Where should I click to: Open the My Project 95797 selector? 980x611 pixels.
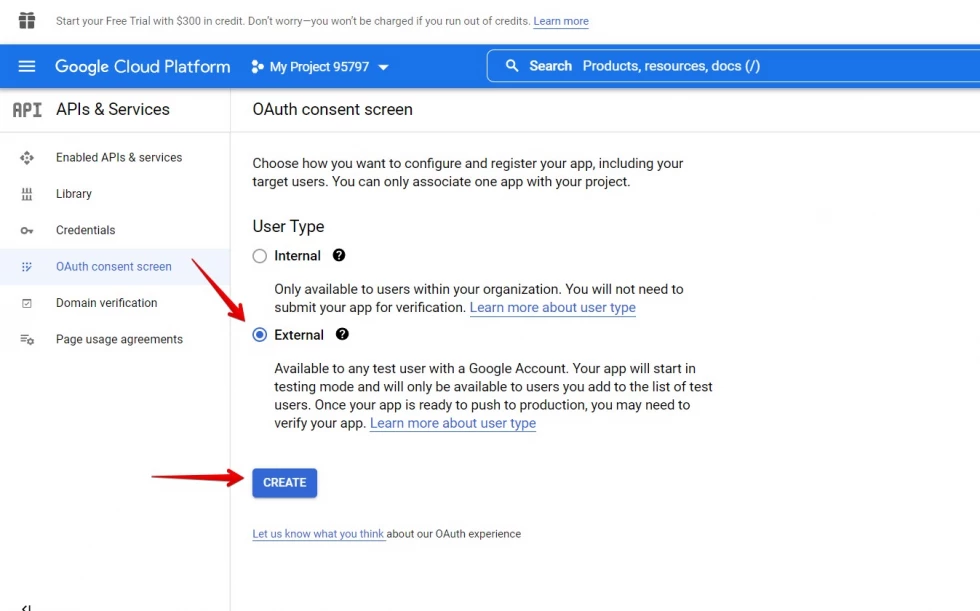click(320, 67)
